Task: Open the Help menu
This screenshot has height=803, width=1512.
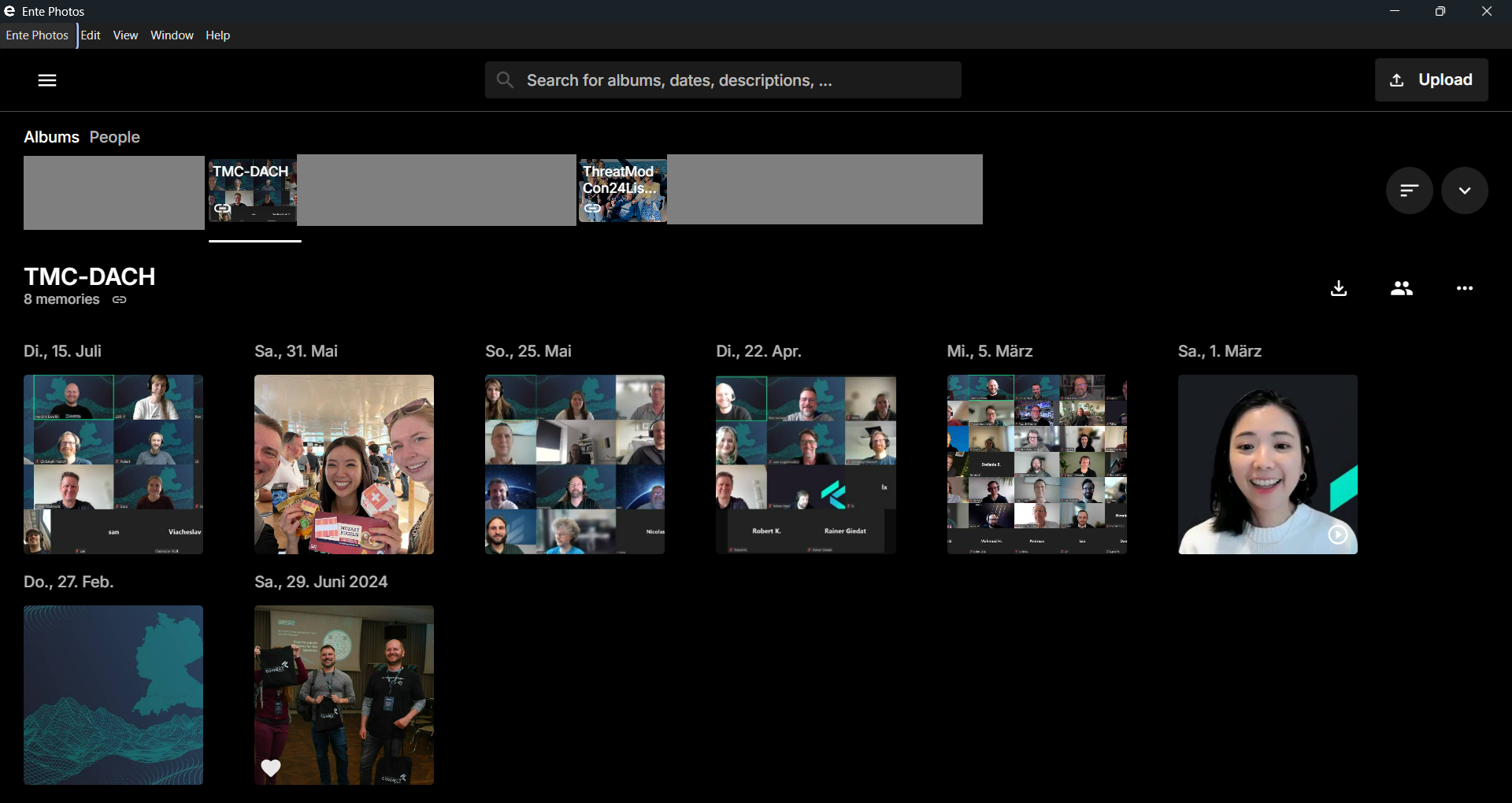Action: [217, 35]
